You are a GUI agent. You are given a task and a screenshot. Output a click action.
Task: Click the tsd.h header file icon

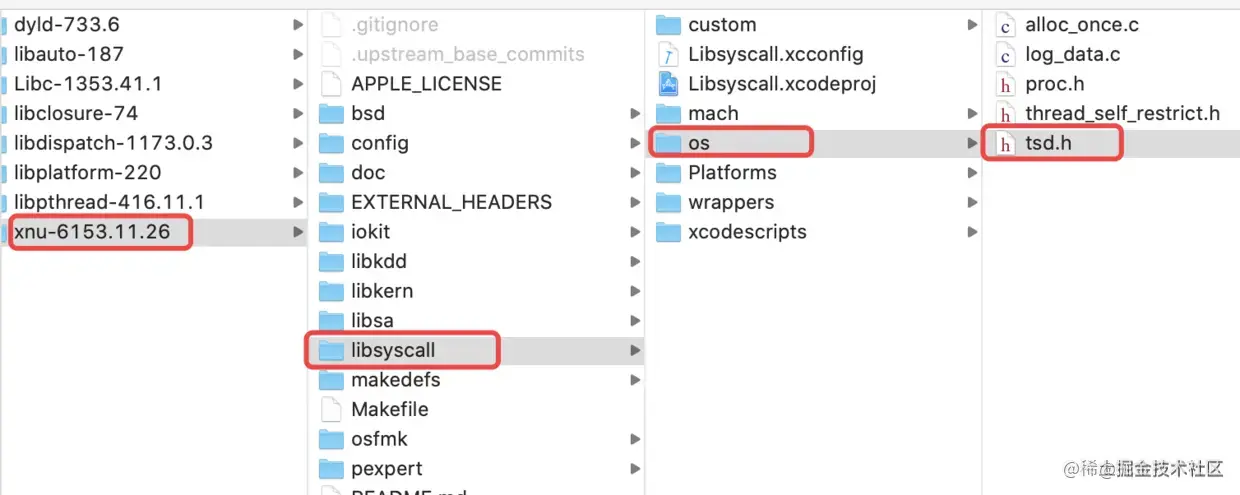[1005, 143]
